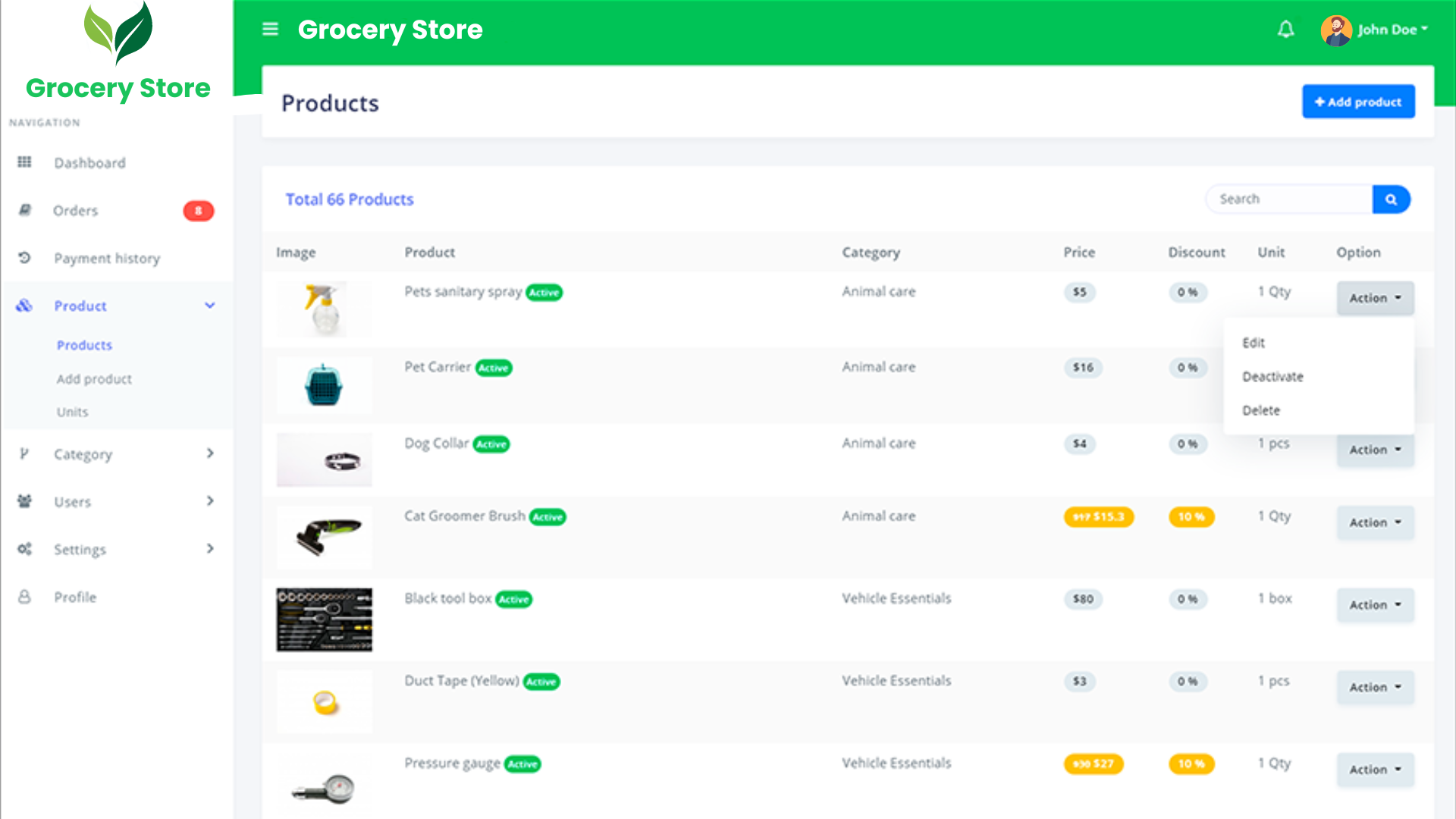Click John Doe avatar picture
This screenshot has height=819, width=1456.
[x=1335, y=30]
